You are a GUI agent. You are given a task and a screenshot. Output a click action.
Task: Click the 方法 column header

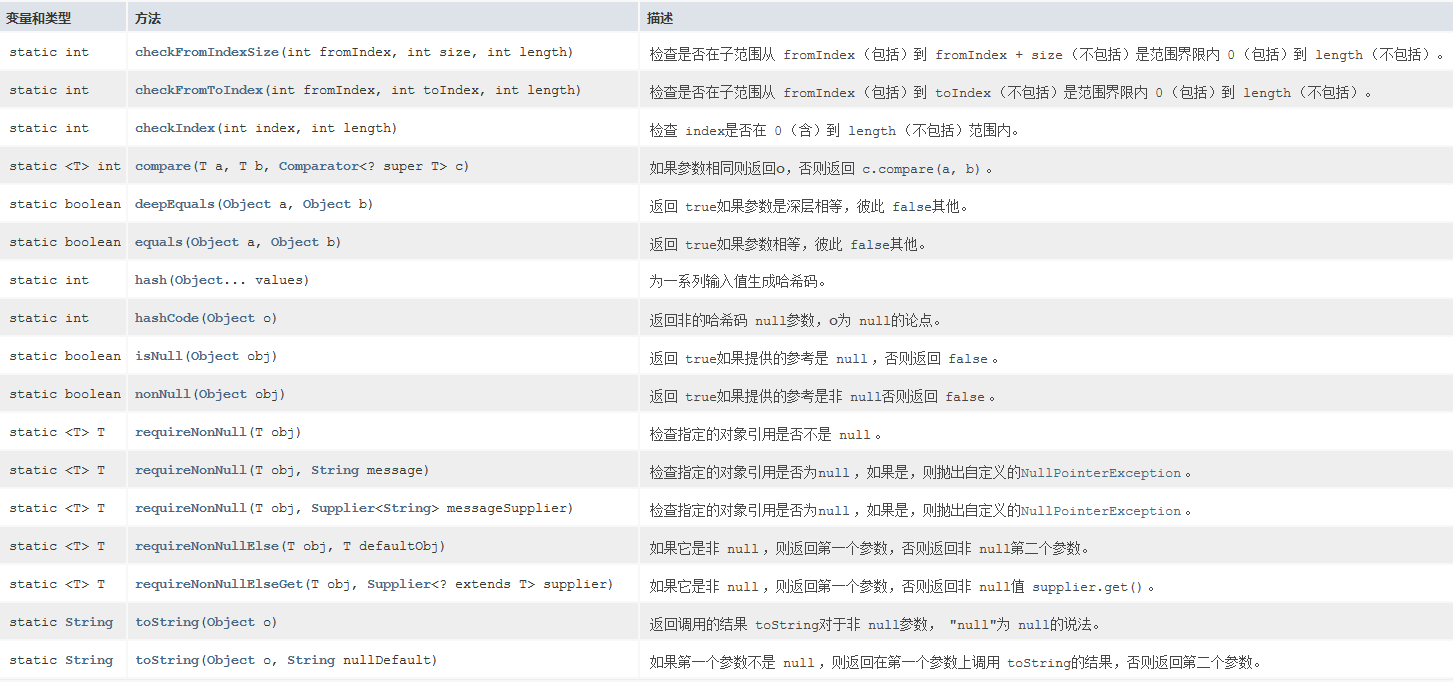point(147,18)
